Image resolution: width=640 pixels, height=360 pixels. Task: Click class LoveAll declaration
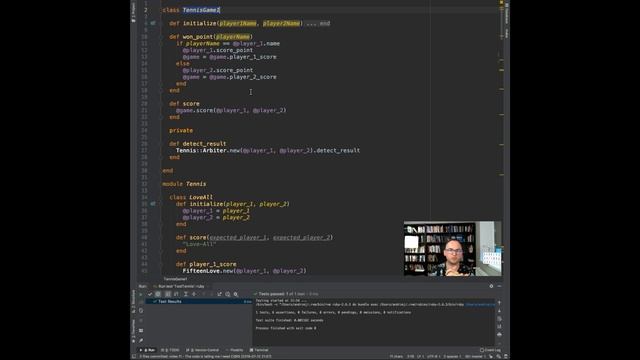coord(191,197)
